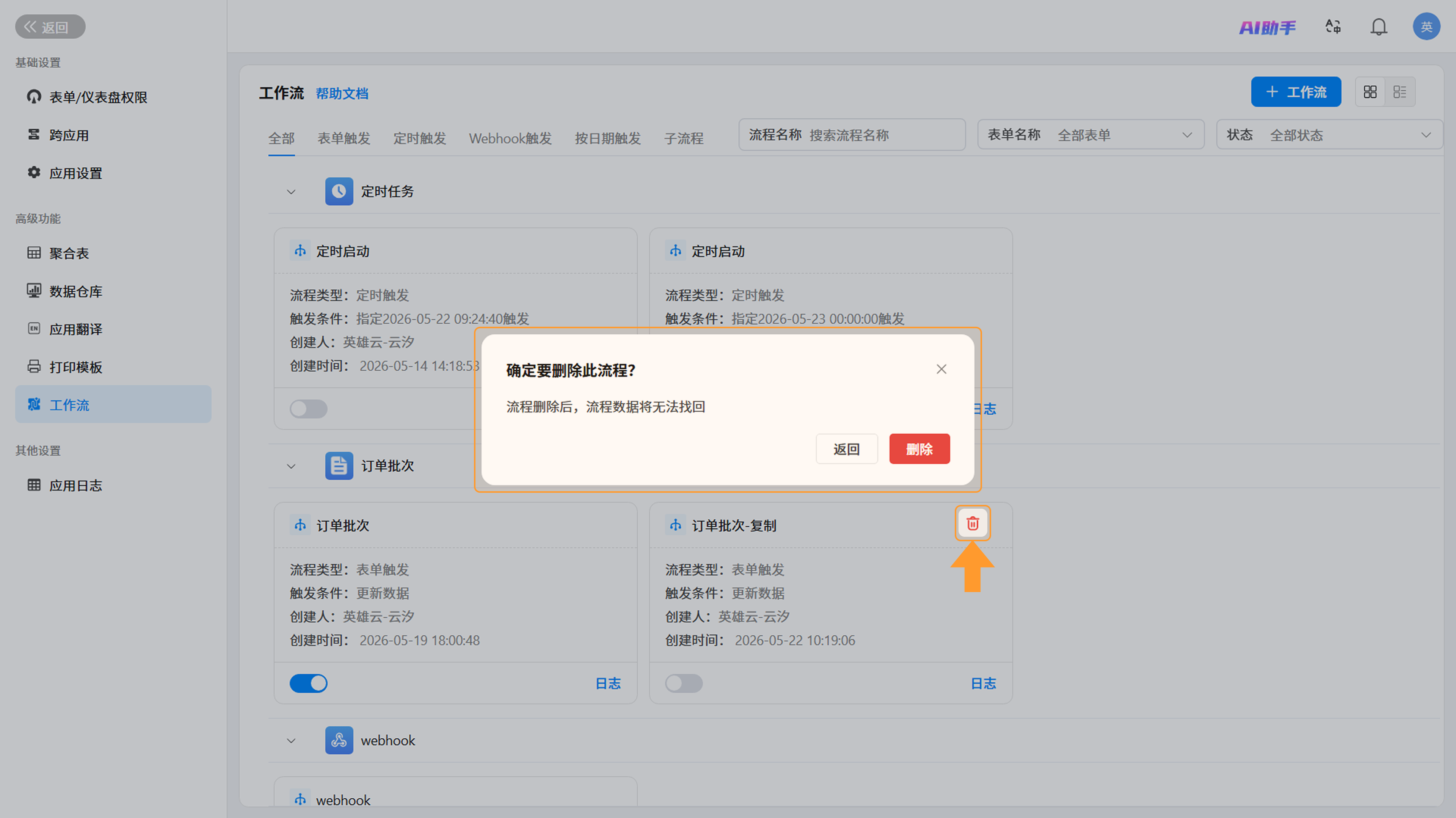Click the 订单批次 document group icon

[339, 466]
